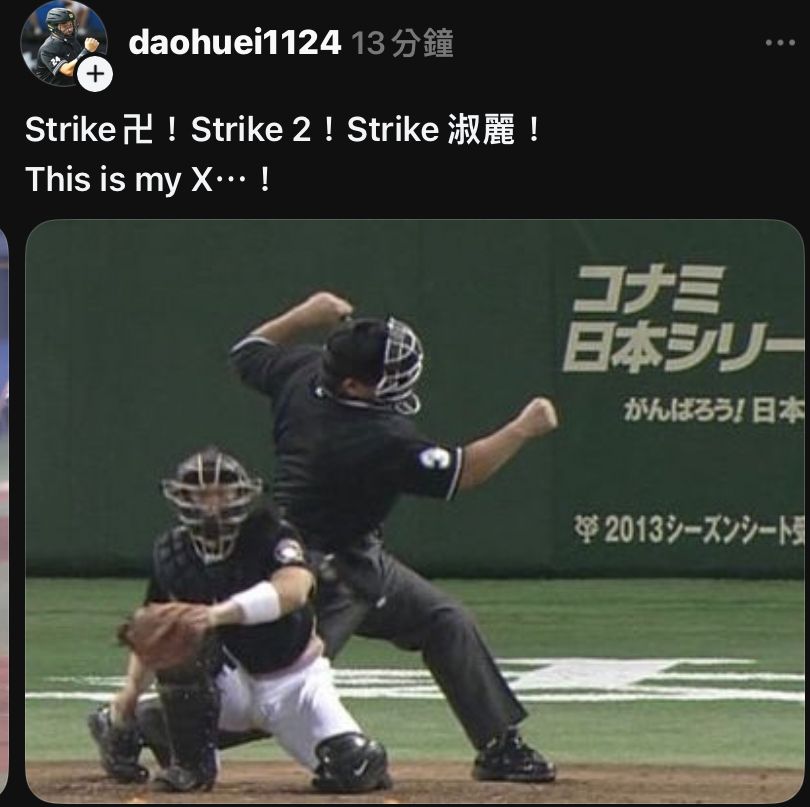
Task: Click the 2013 シーズンシート banner text
Action: click(x=689, y=529)
